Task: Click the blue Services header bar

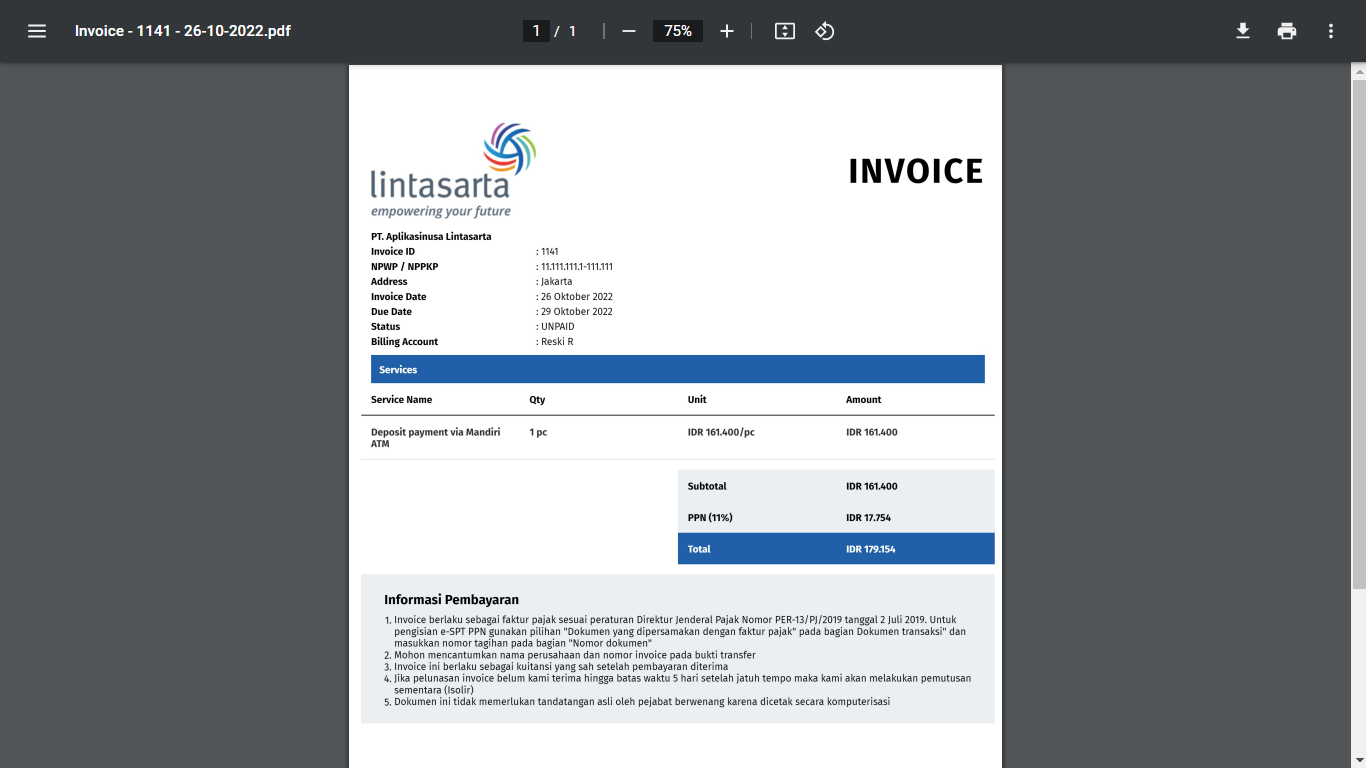Action: tap(677, 370)
